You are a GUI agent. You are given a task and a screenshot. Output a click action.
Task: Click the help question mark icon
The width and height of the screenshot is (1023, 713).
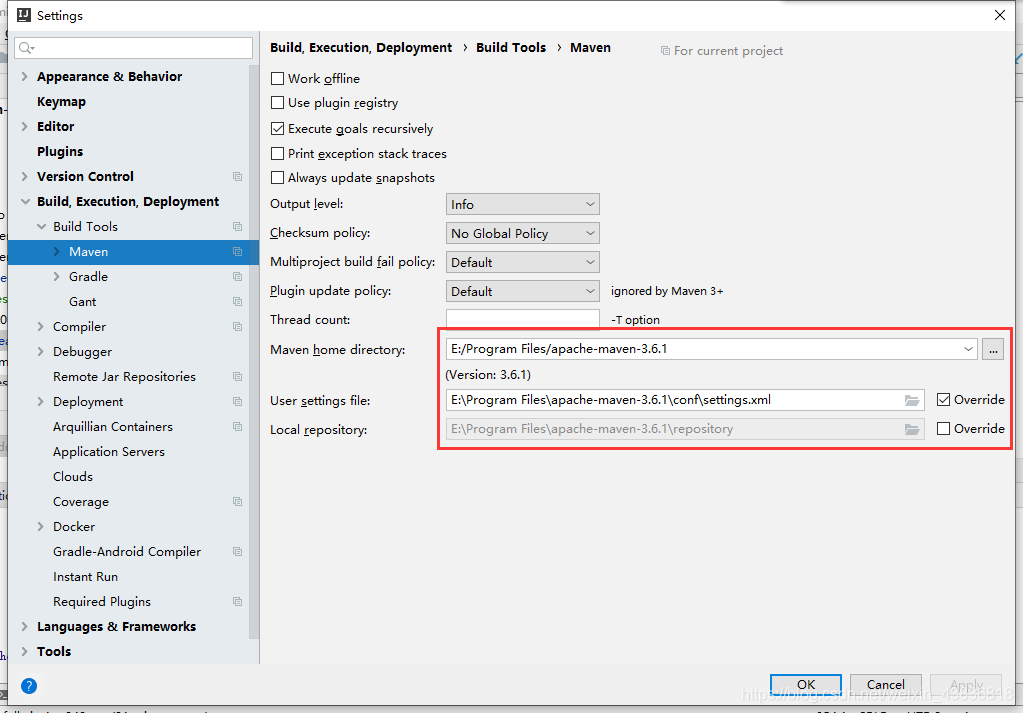[29, 686]
